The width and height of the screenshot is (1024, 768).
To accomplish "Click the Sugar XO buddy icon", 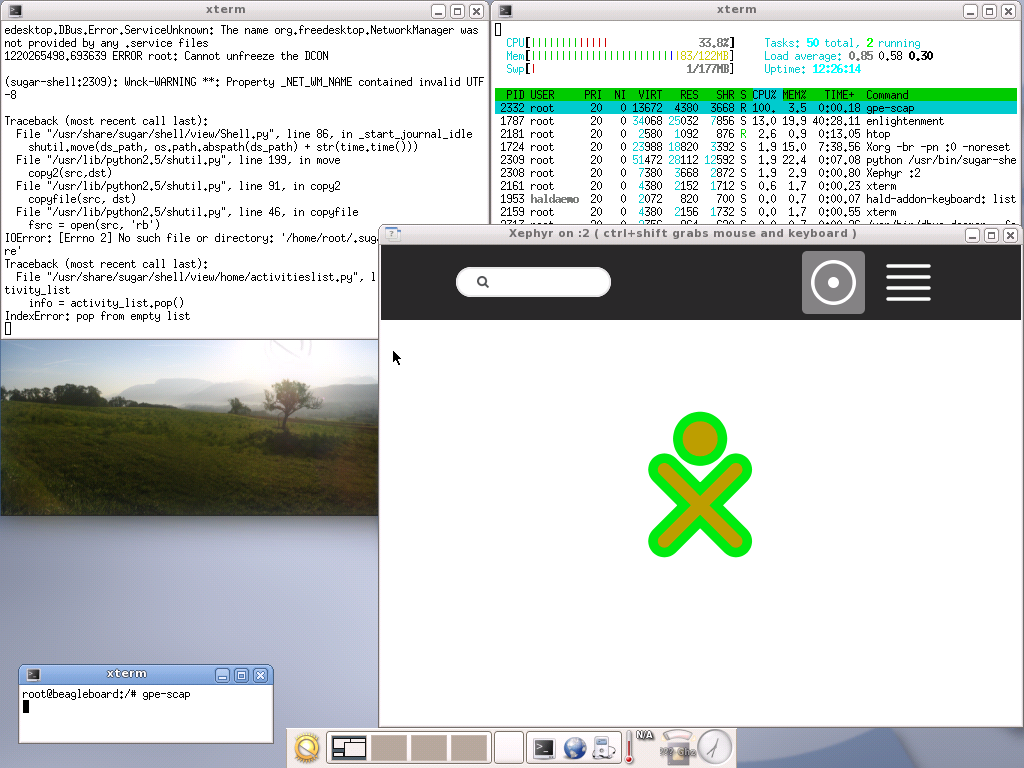I will pos(699,485).
